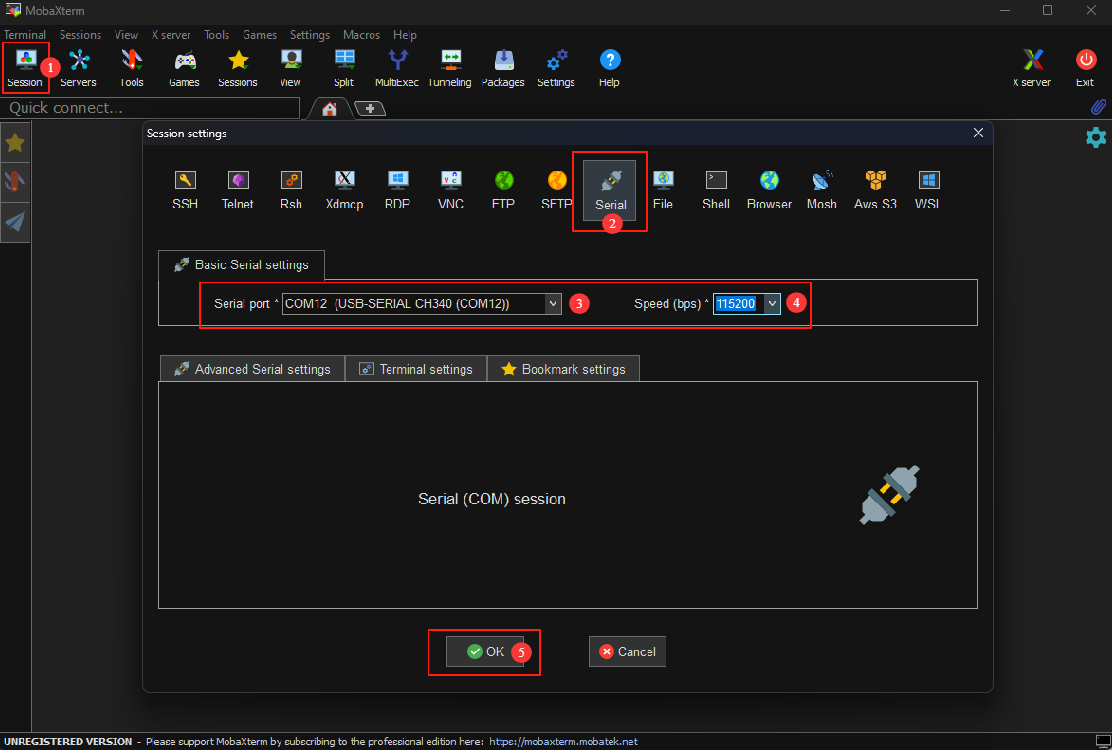Choose the SSH session type icon
Viewport: 1112px width, 750px height.
pos(185,188)
